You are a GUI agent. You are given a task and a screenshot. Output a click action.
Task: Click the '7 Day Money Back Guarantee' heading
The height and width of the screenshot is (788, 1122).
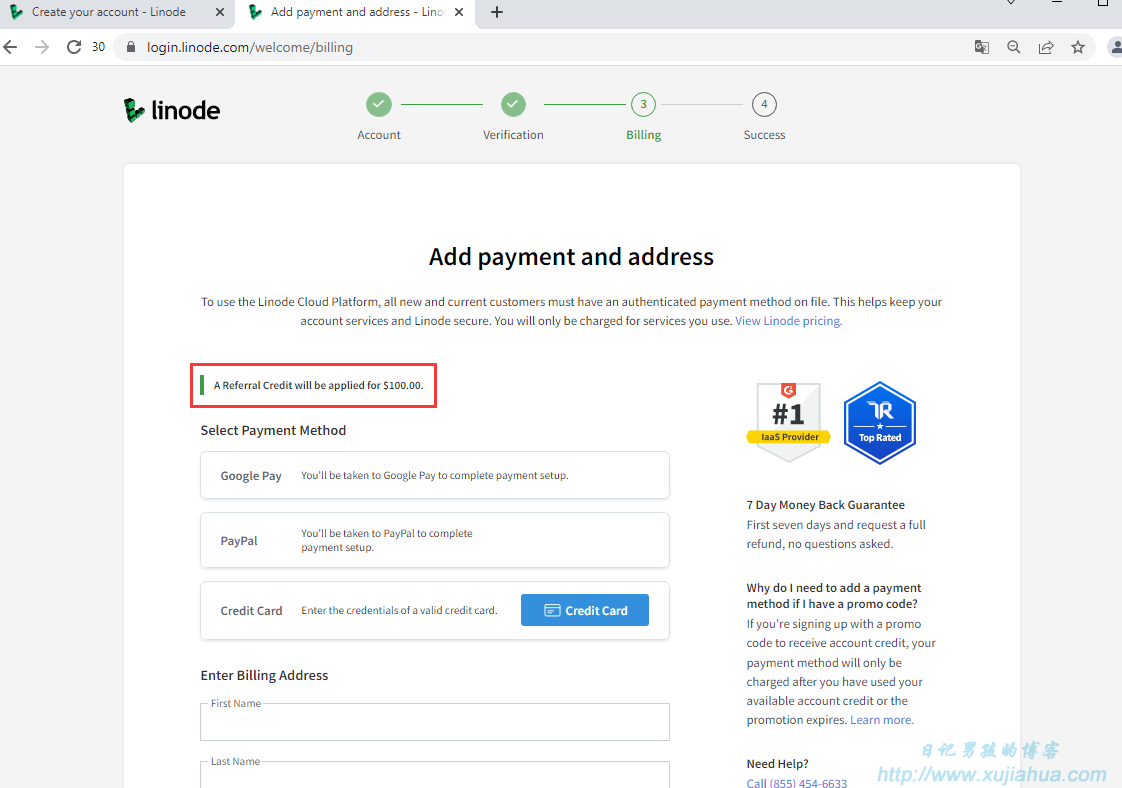(826, 505)
